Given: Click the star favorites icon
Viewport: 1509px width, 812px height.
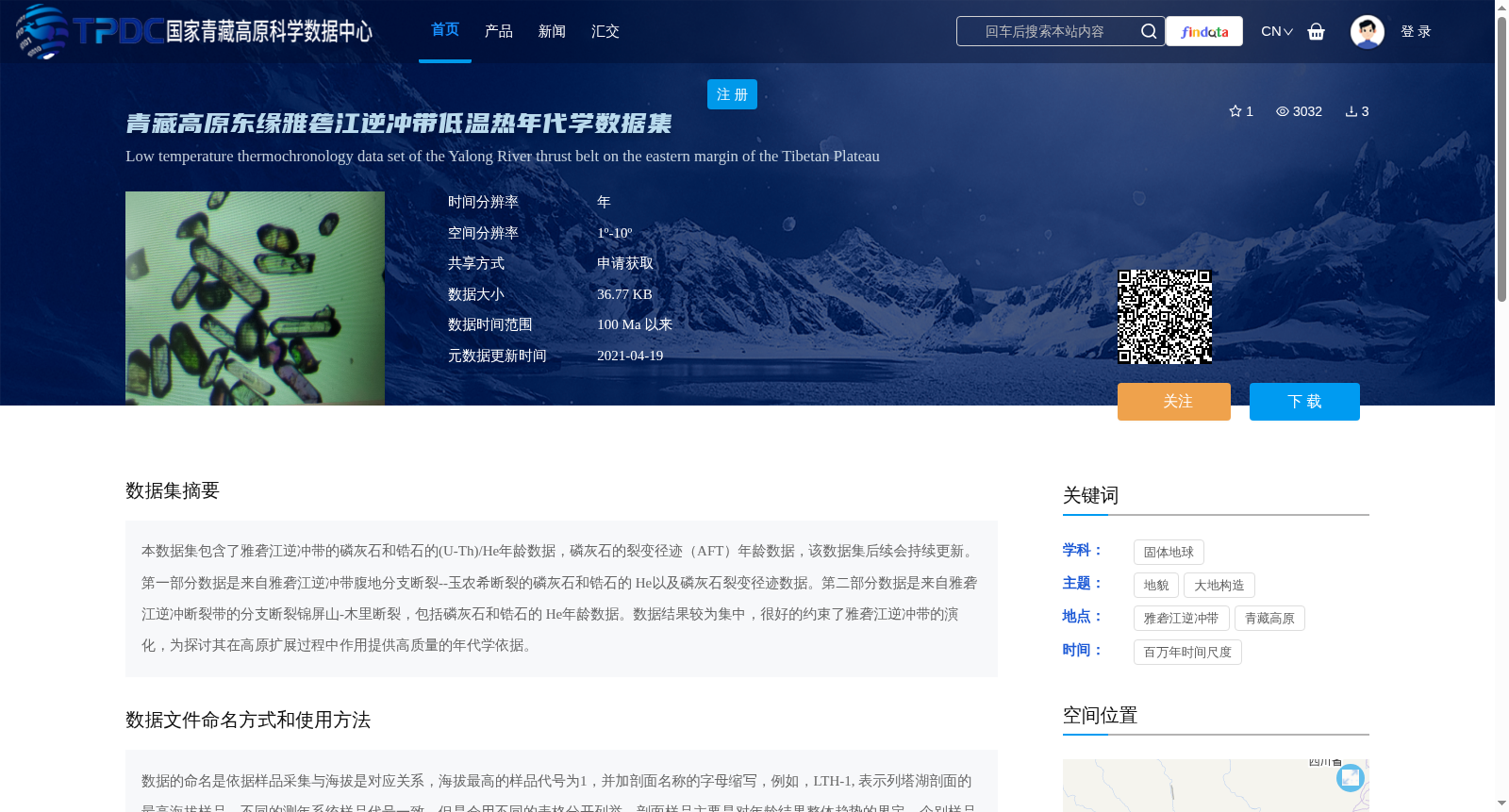Looking at the screenshot, I should [x=1235, y=111].
